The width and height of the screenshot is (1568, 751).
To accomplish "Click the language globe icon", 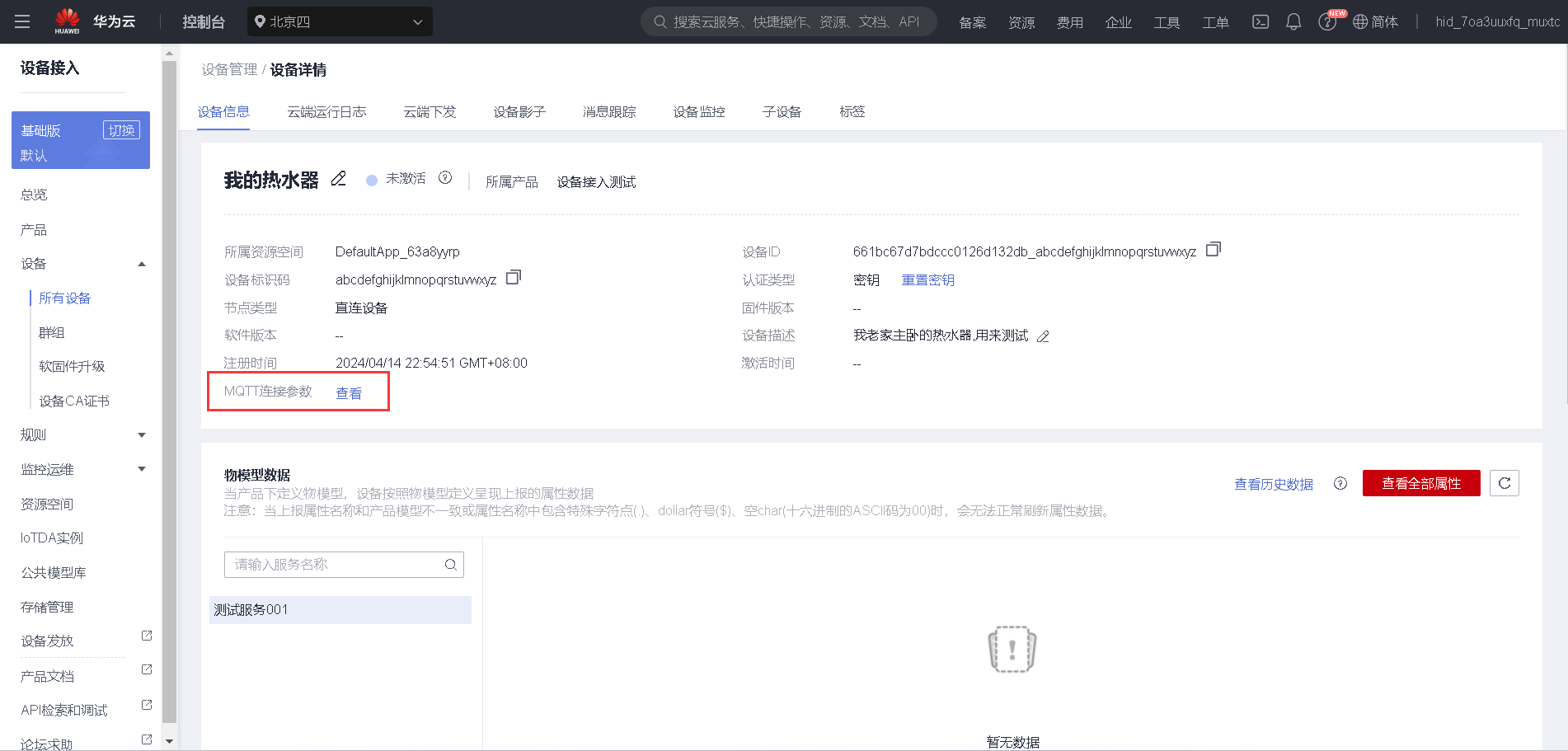I will (1360, 21).
